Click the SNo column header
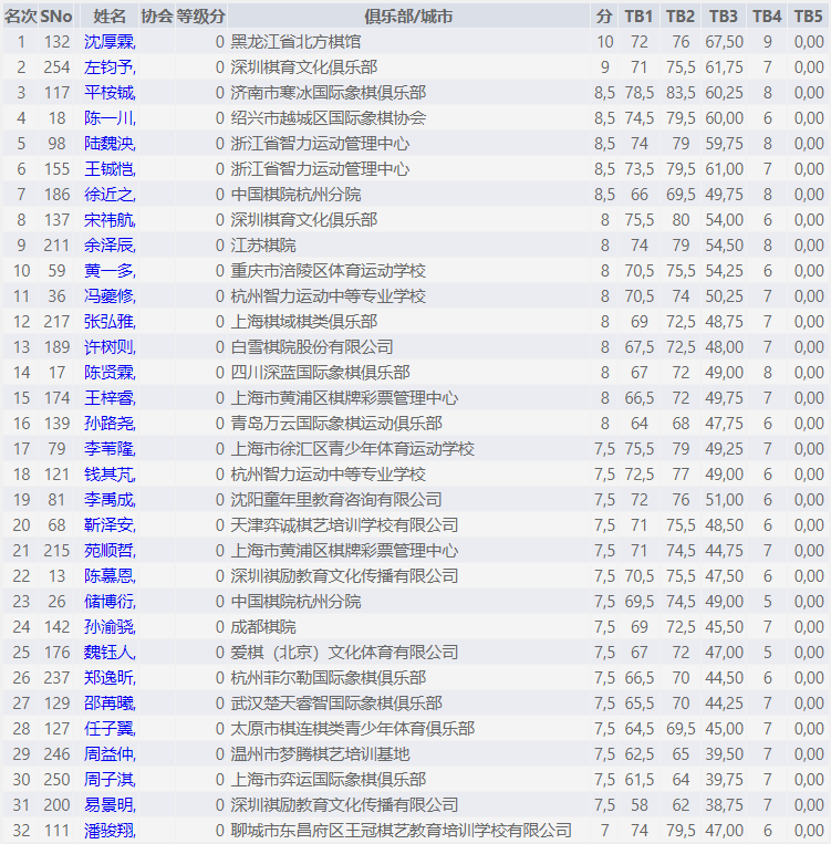 pos(56,16)
